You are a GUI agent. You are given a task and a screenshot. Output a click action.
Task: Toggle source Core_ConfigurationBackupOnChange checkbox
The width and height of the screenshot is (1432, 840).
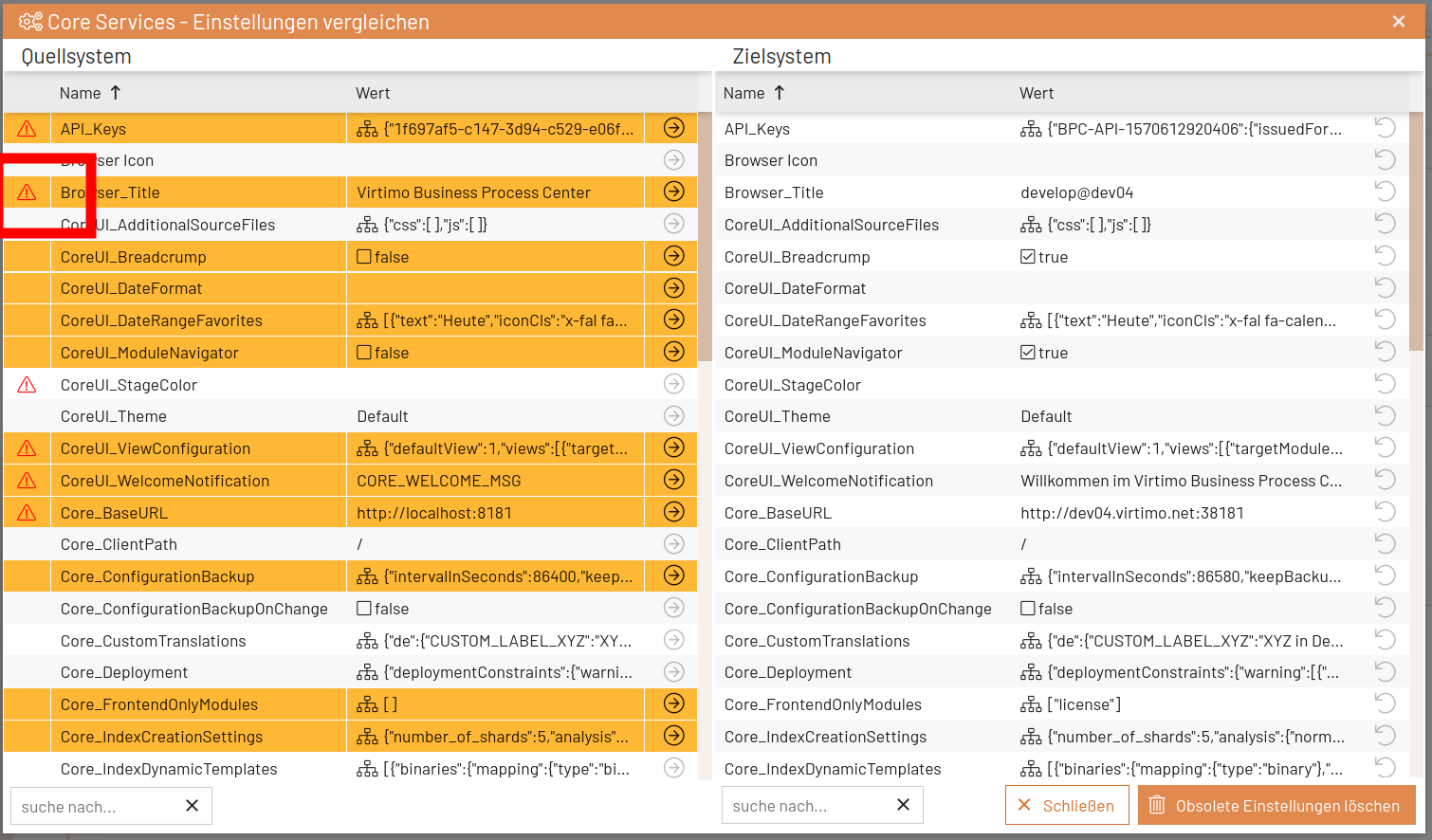click(364, 609)
